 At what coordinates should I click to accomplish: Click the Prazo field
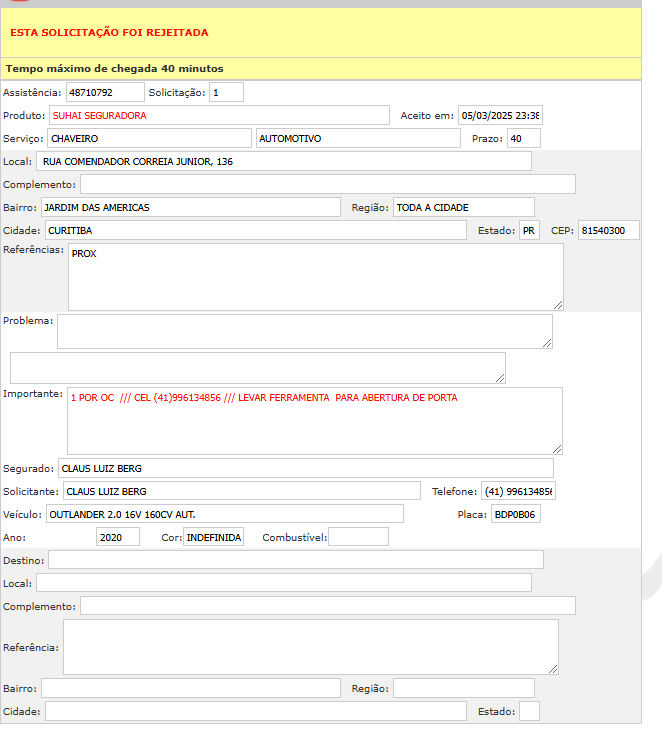(523, 138)
